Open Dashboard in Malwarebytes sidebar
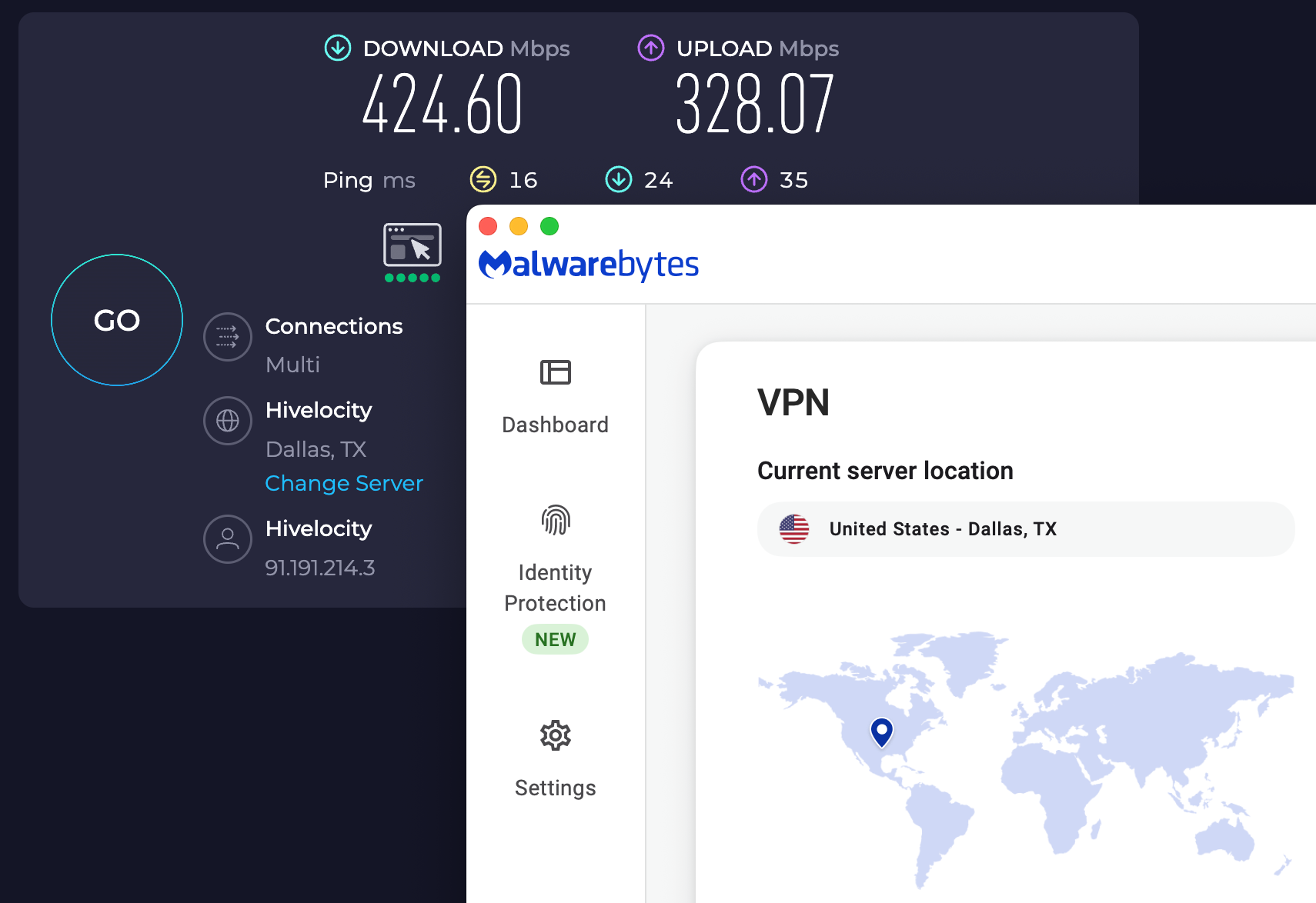Image resolution: width=1316 pixels, height=903 pixels. click(555, 398)
